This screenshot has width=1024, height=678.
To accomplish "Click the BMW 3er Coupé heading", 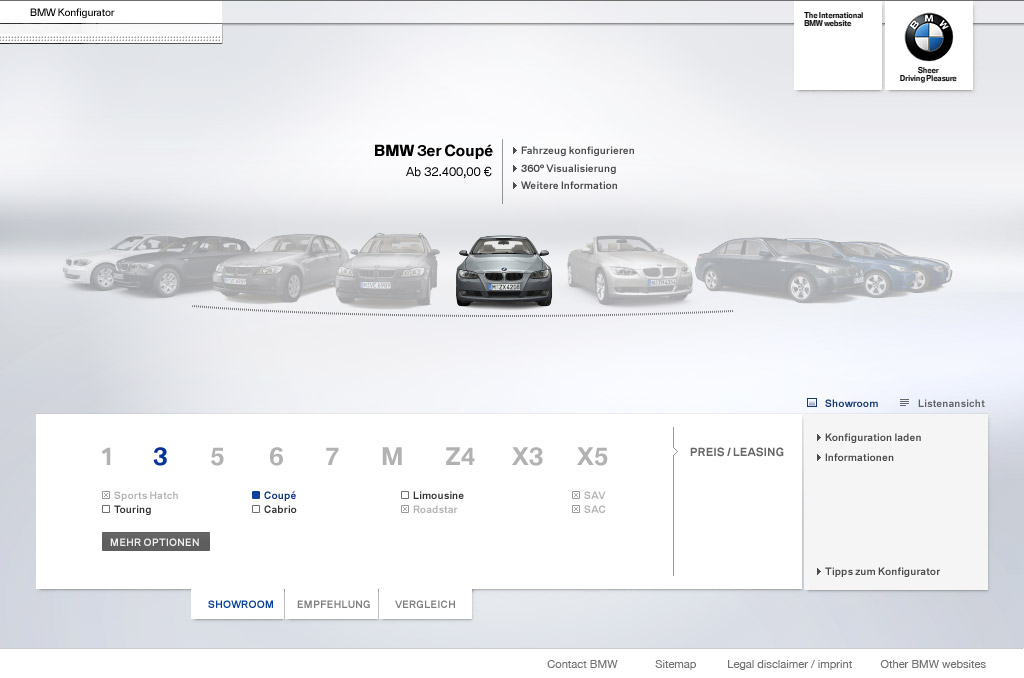I will [433, 151].
